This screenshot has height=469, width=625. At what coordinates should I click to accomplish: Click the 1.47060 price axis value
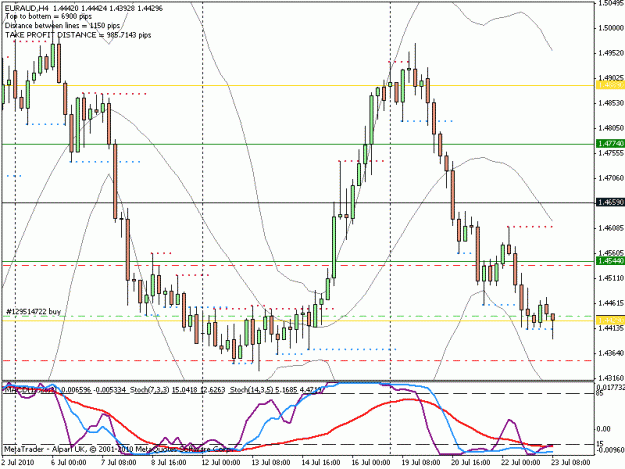(x=611, y=178)
